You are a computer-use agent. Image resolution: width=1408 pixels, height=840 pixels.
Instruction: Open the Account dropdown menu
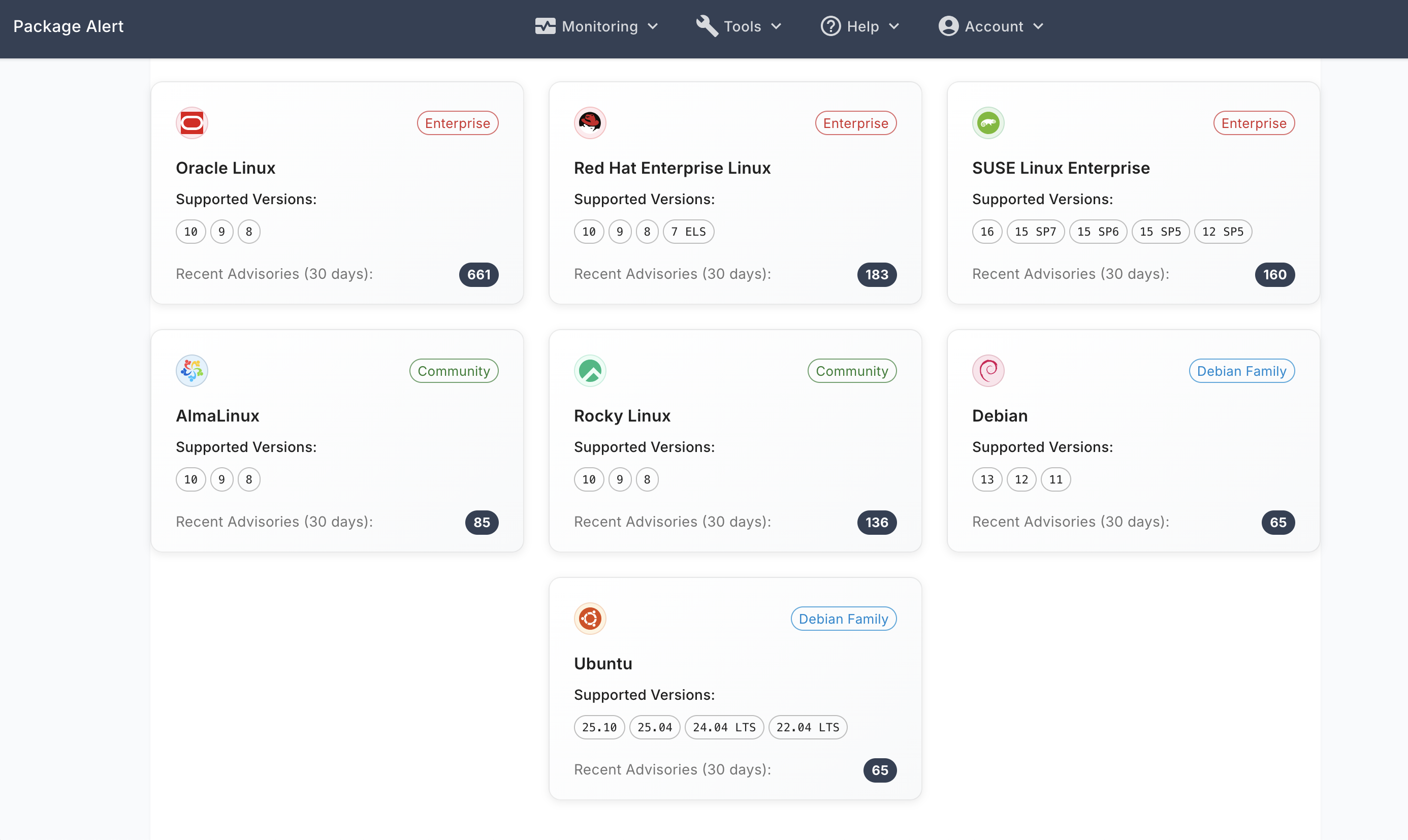click(x=991, y=26)
